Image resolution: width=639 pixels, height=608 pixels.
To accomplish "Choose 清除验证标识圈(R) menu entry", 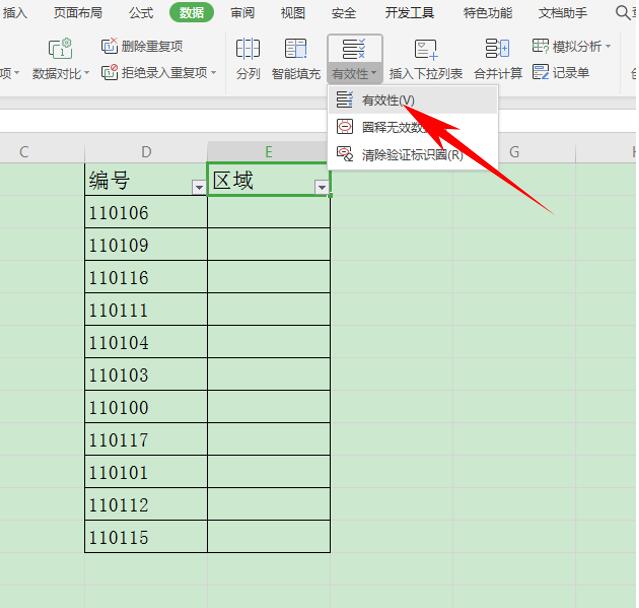I will tap(413, 154).
